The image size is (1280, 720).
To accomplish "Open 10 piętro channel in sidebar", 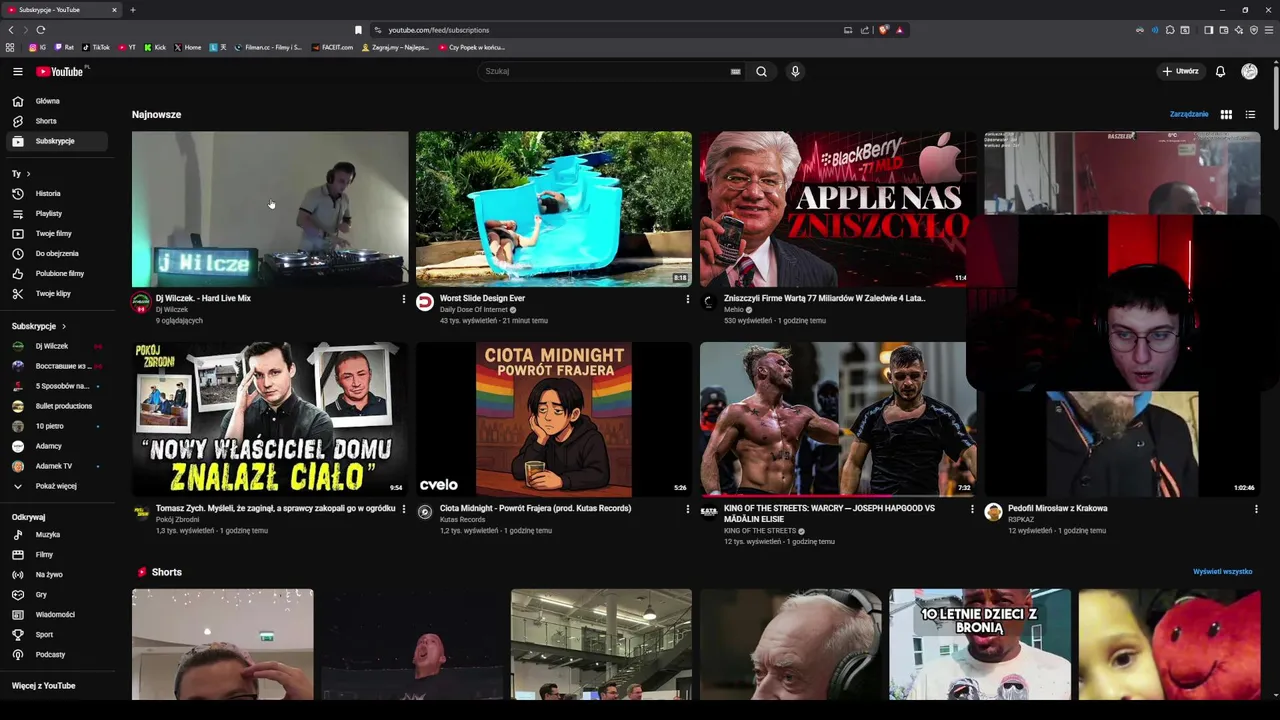I will [x=55, y=426].
